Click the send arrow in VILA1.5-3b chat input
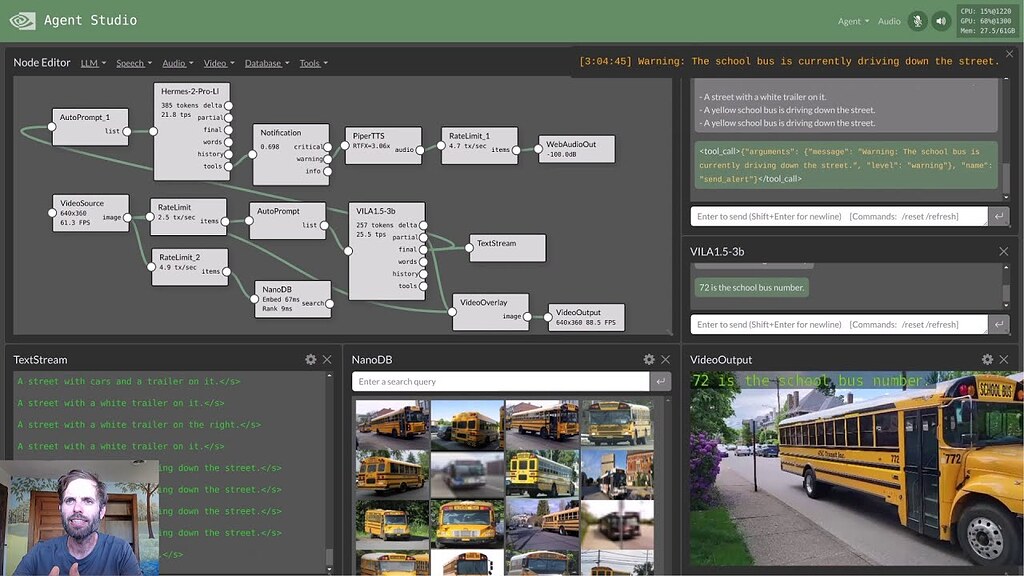This screenshot has width=1024, height=576. click(x=1000, y=323)
